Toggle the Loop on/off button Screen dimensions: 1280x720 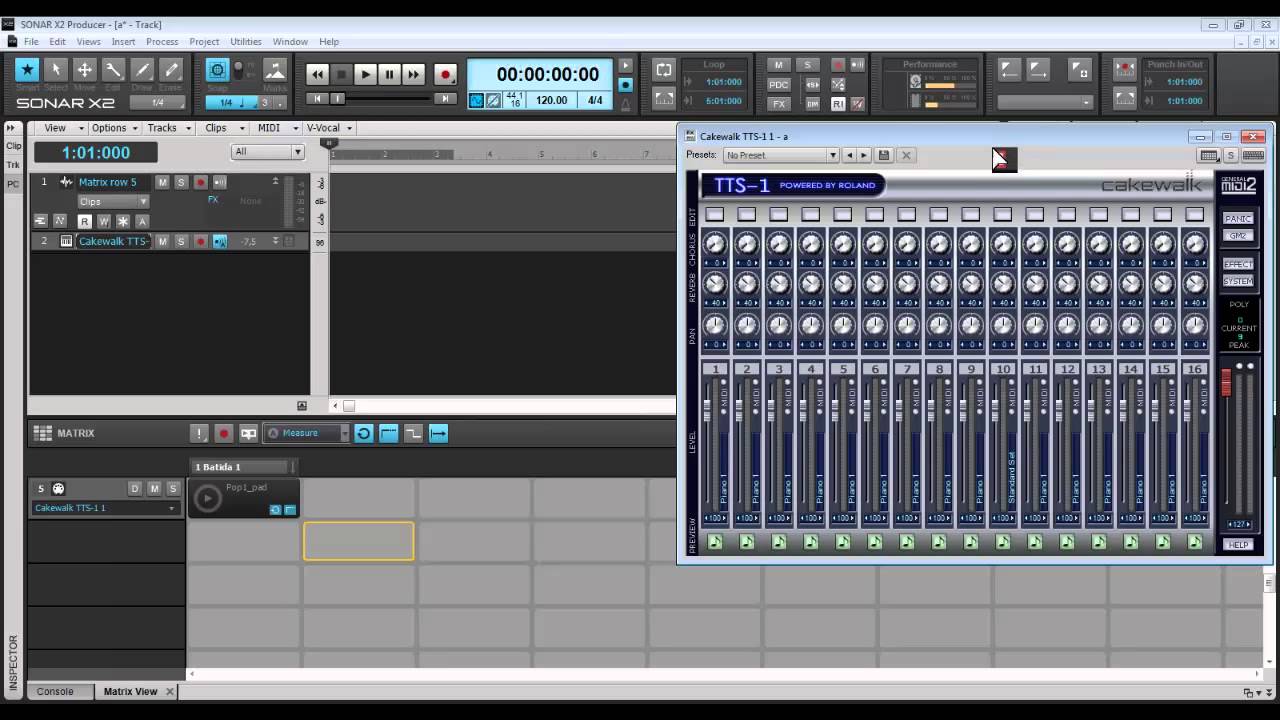pyautogui.click(x=664, y=70)
